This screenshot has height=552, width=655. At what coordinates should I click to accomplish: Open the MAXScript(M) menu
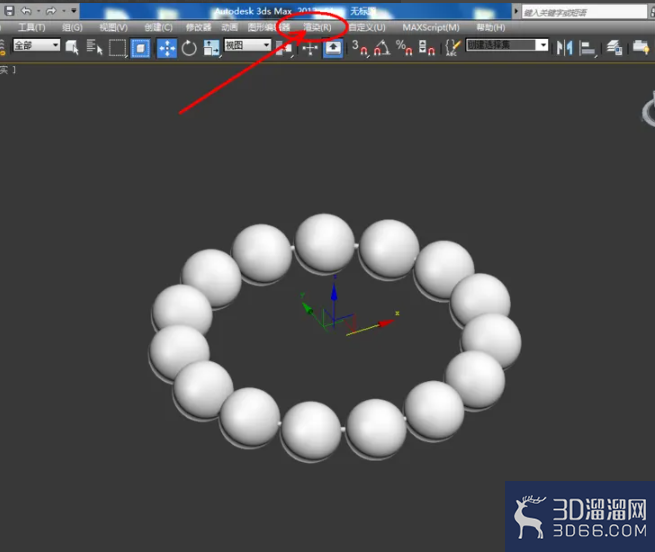431,28
